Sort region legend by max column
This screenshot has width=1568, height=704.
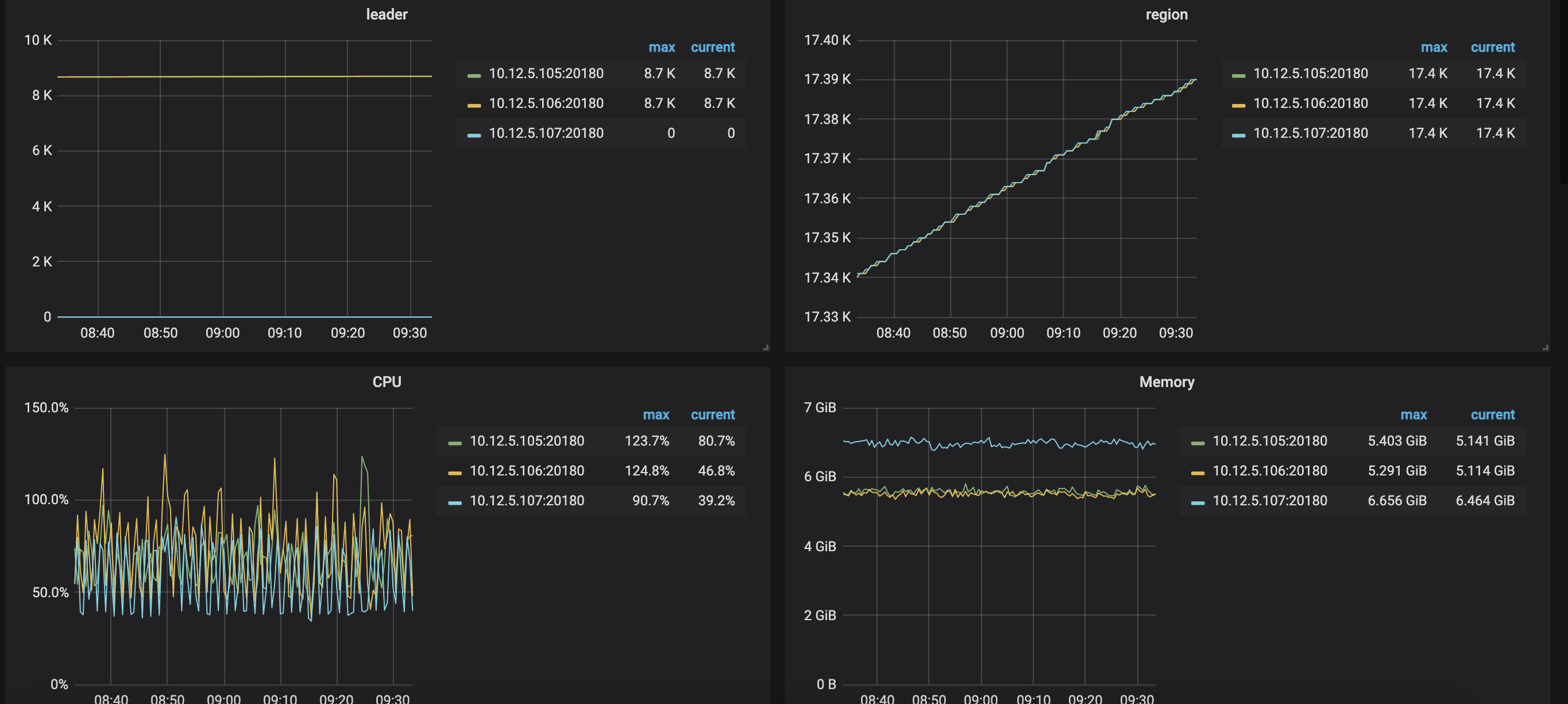(x=1434, y=48)
